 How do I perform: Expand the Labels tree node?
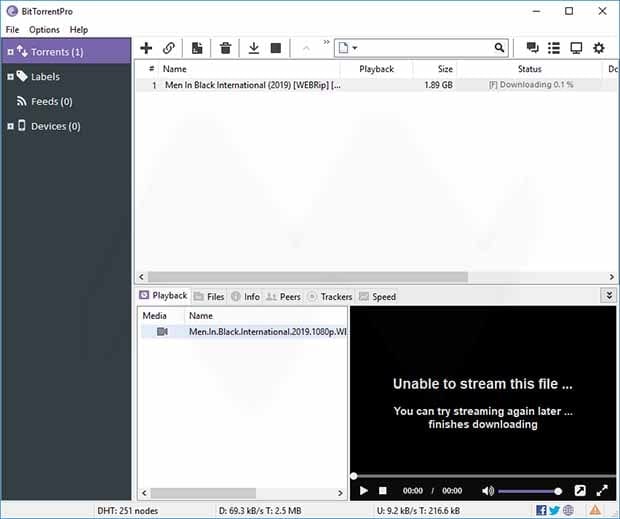pyautogui.click(x=11, y=77)
